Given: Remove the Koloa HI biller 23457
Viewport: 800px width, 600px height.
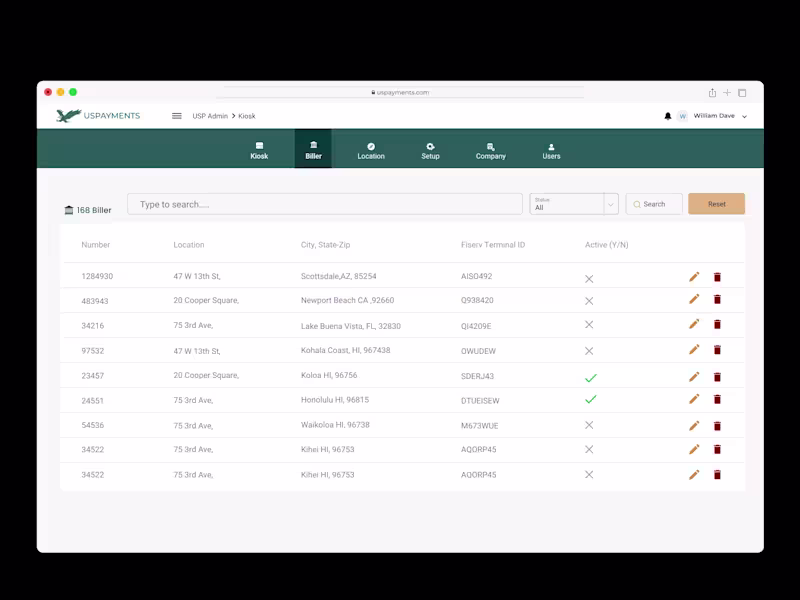Looking at the screenshot, I should click(717, 377).
